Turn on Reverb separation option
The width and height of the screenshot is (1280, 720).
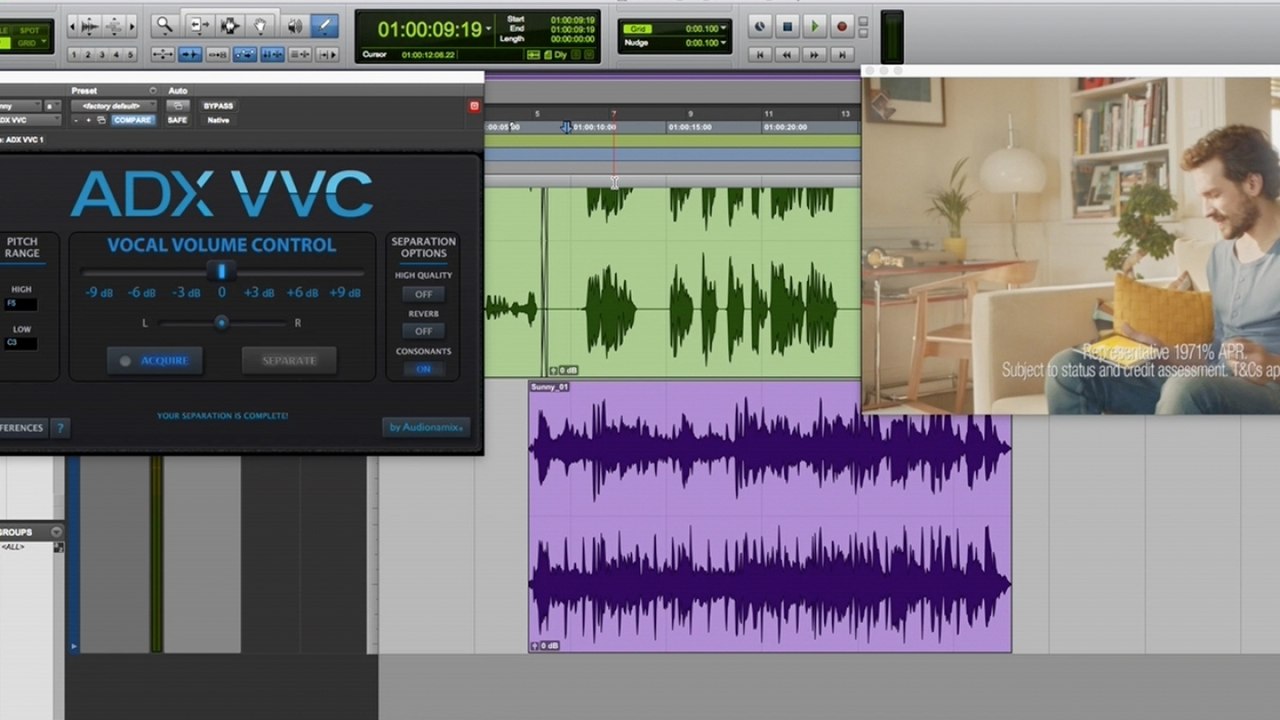click(x=424, y=331)
